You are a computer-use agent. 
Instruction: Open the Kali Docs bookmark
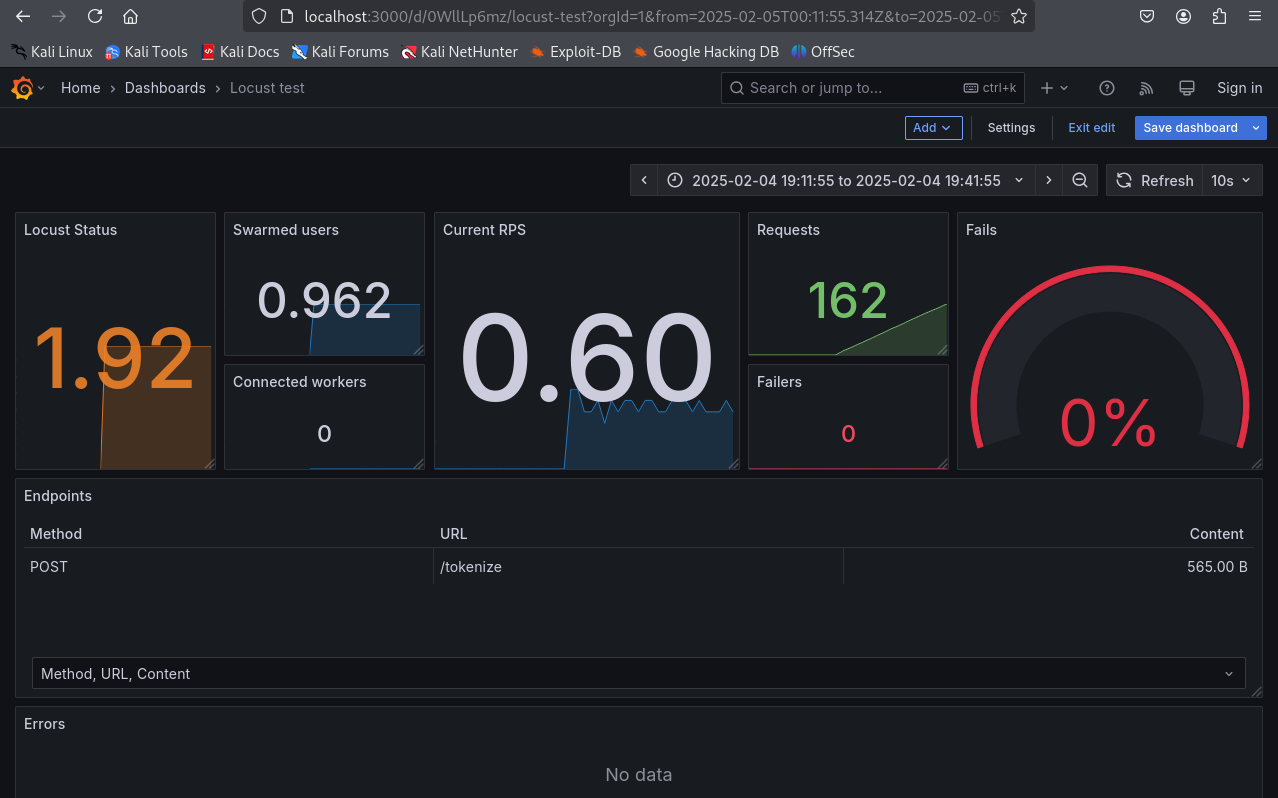click(x=240, y=51)
